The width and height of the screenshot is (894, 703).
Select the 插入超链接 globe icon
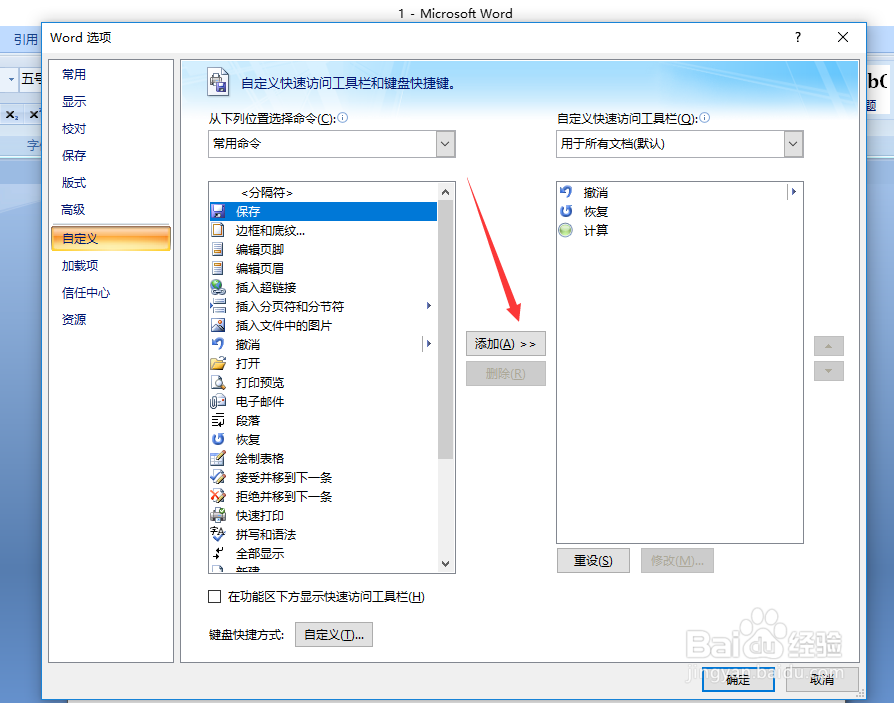click(218, 287)
